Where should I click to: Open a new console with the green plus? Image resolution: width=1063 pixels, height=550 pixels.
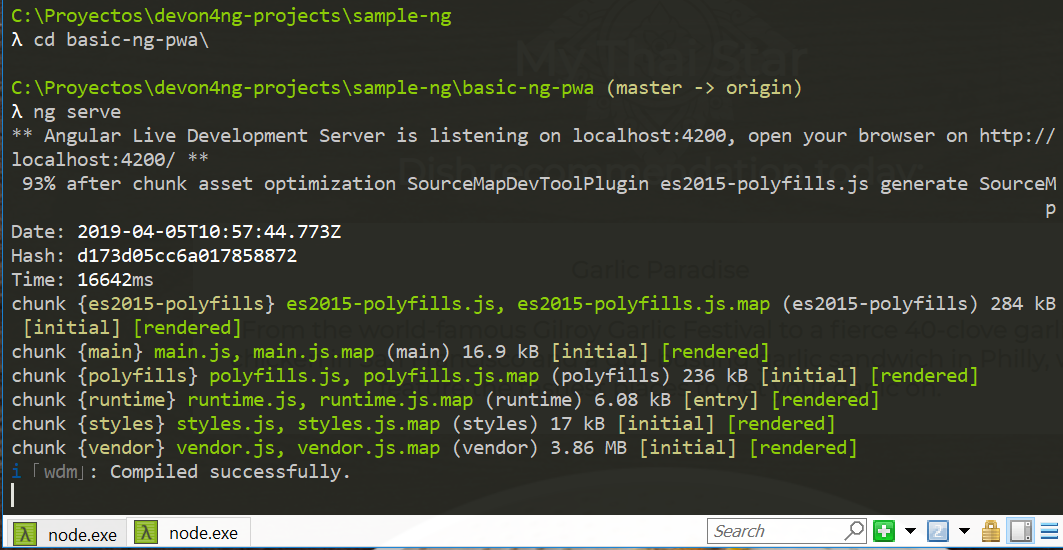[883, 531]
